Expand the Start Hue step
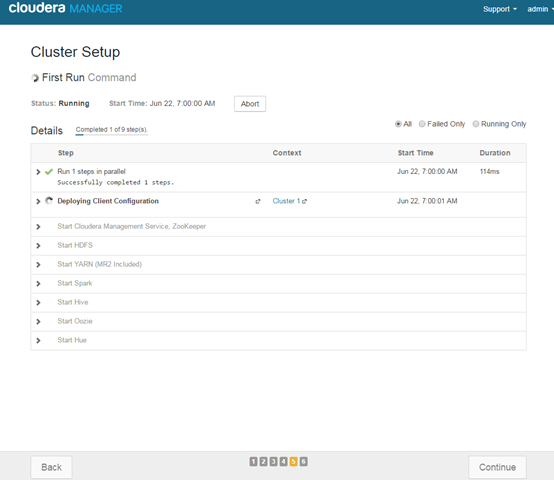 pos(38,340)
